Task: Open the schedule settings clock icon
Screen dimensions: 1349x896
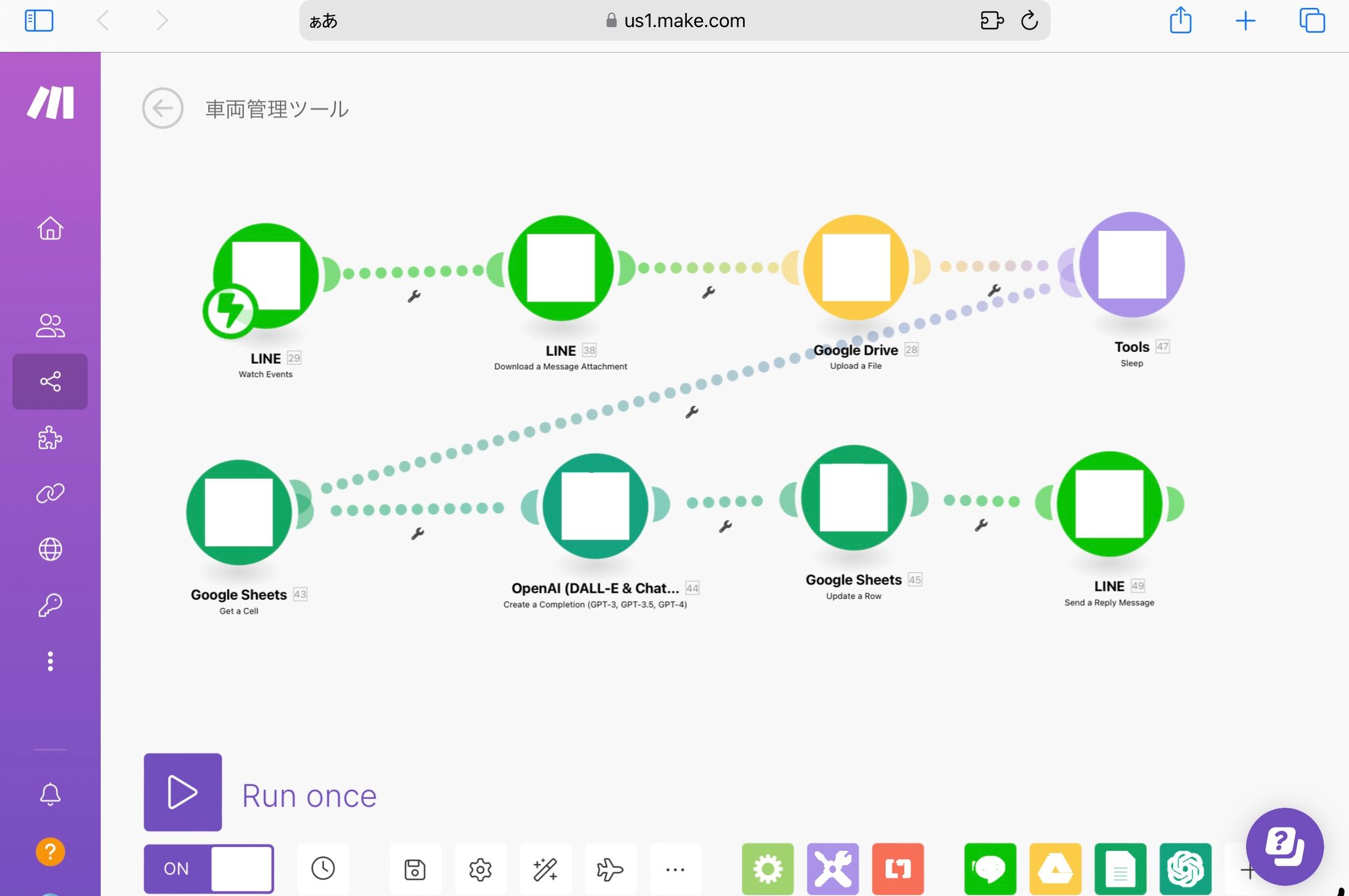Action: 323,869
